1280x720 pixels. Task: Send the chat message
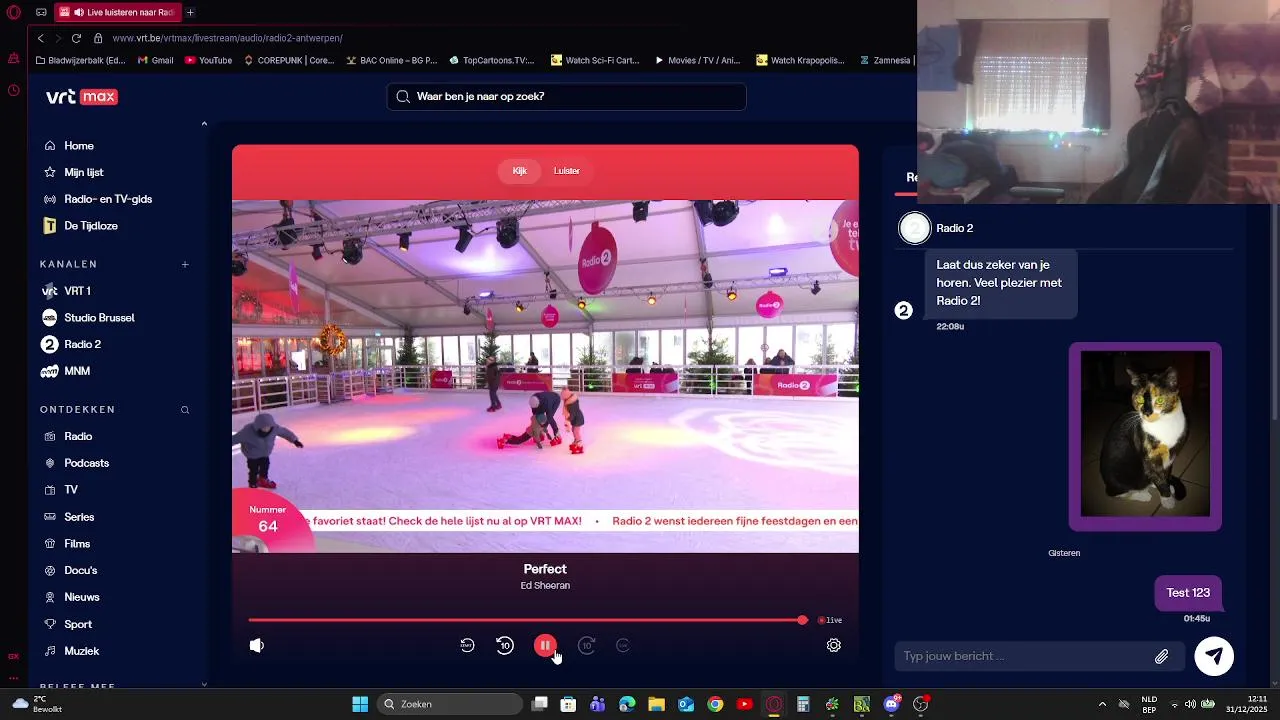[1214, 656]
